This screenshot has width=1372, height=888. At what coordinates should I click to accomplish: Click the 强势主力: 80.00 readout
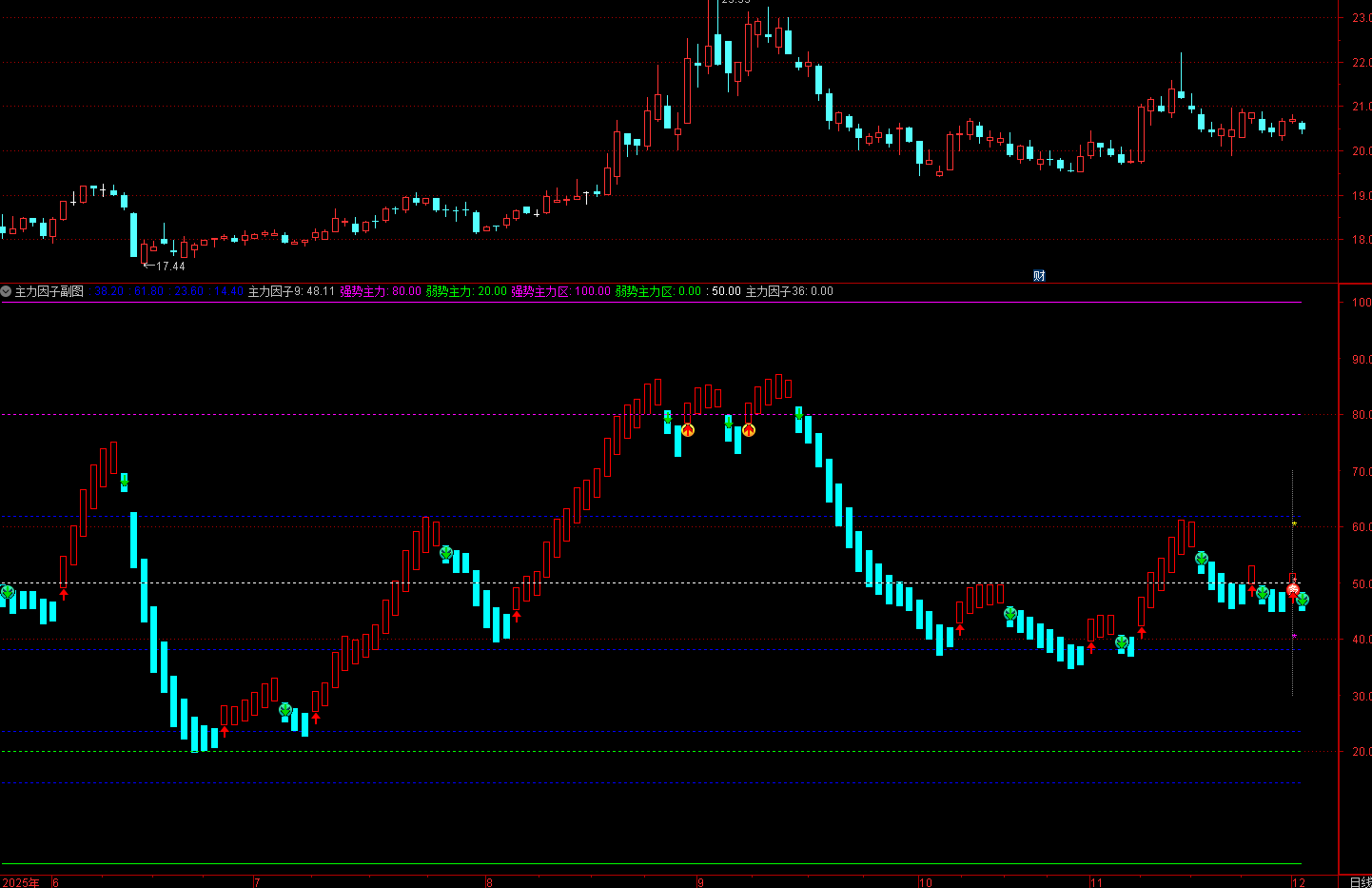[x=380, y=291]
